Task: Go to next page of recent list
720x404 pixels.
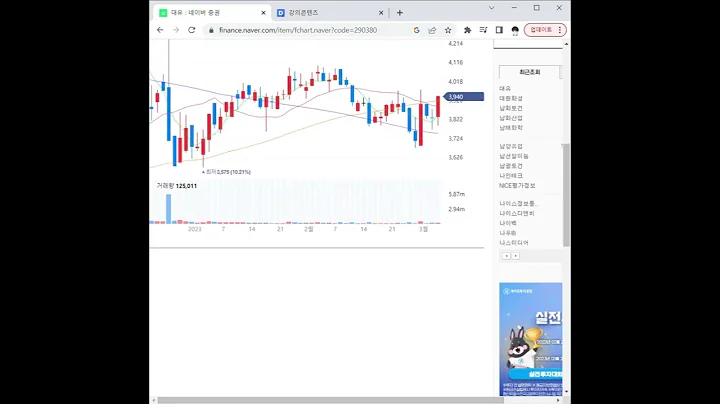Action: pos(516,256)
